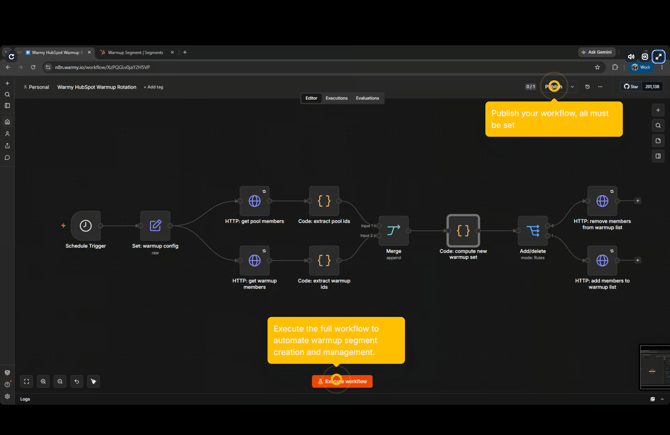Switch to the Editor tab

point(311,98)
